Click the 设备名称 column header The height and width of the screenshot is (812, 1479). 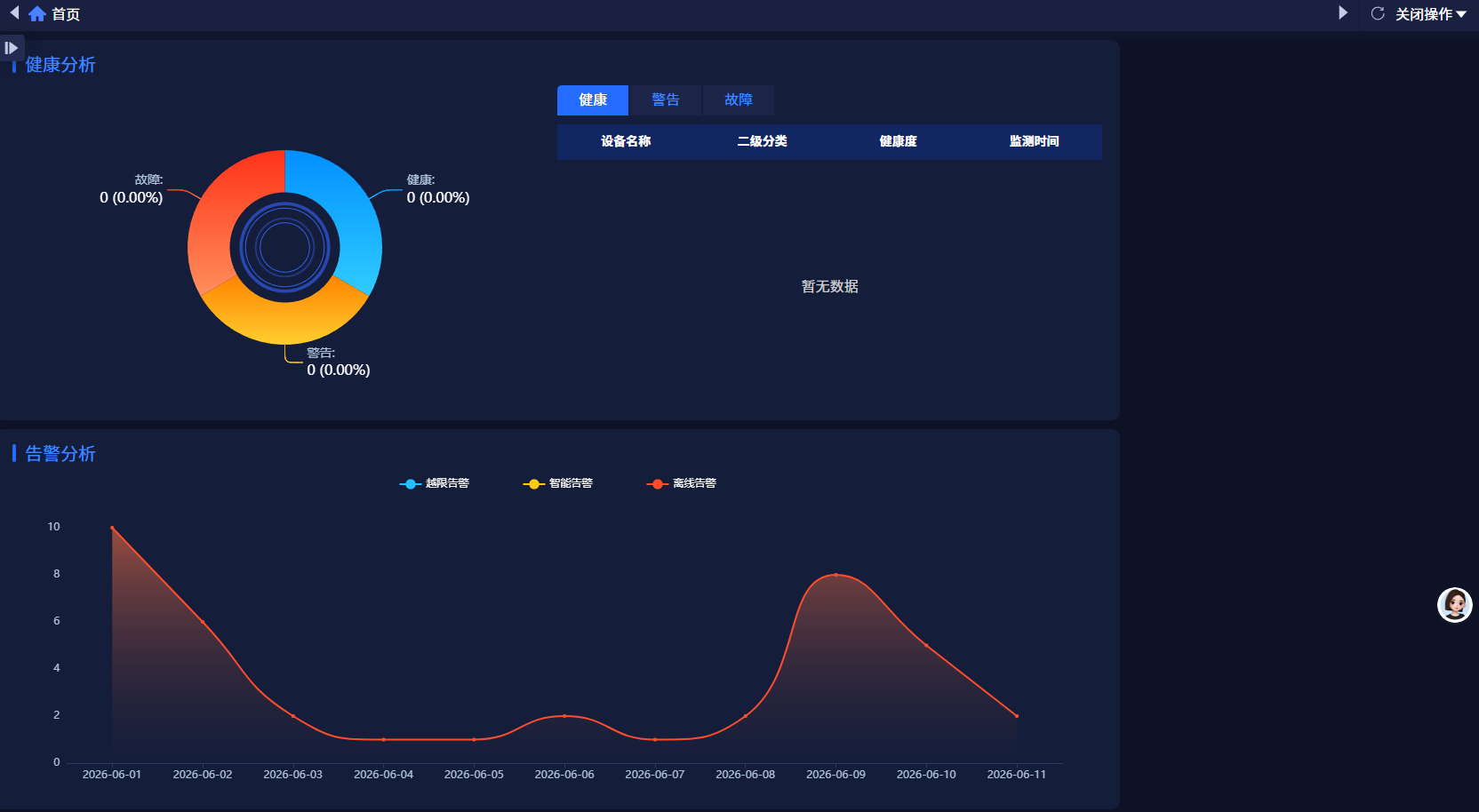(626, 141)
